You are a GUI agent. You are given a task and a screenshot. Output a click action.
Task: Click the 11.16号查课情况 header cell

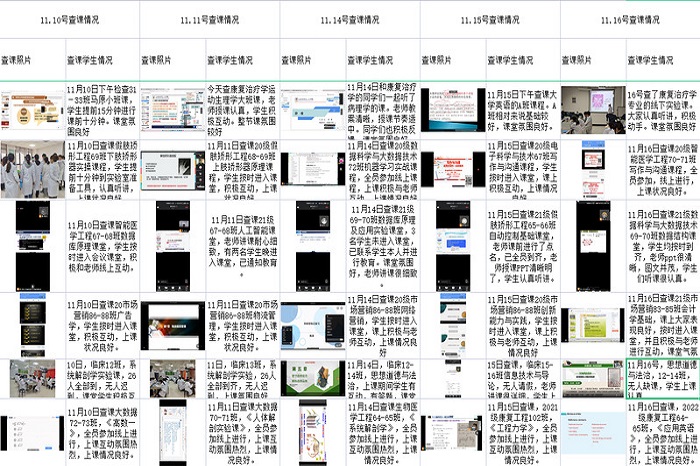point(629,19)
